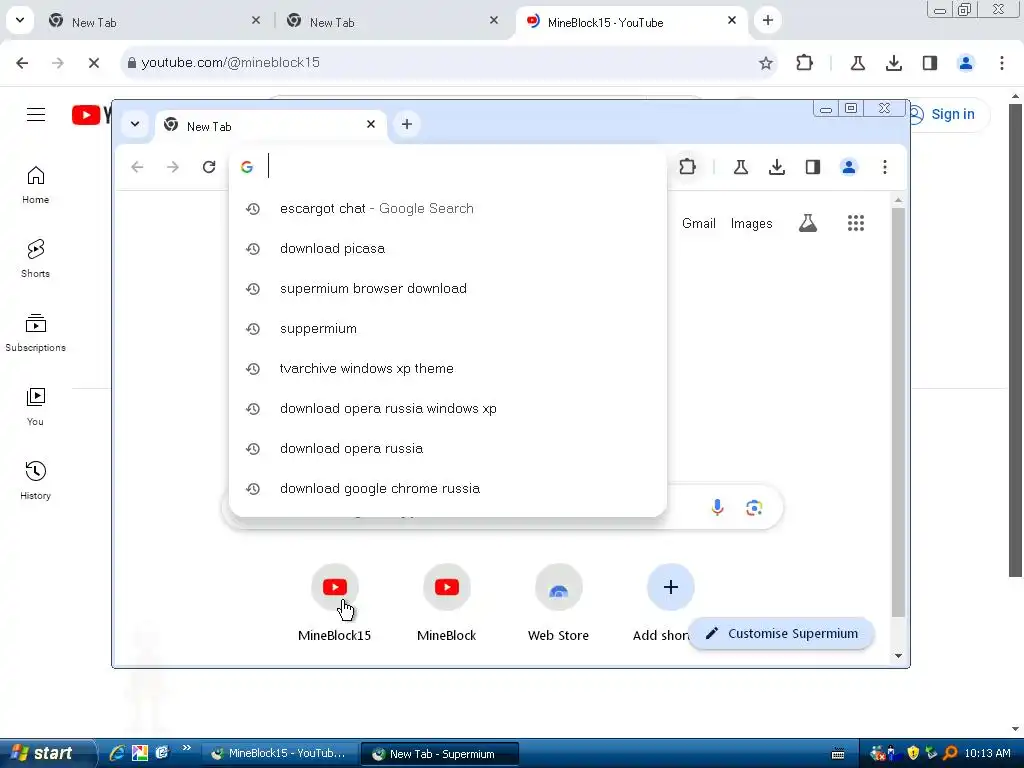Close the second New Tab in back window
This screenshot has height=768, width=1024.
[494, 20]
